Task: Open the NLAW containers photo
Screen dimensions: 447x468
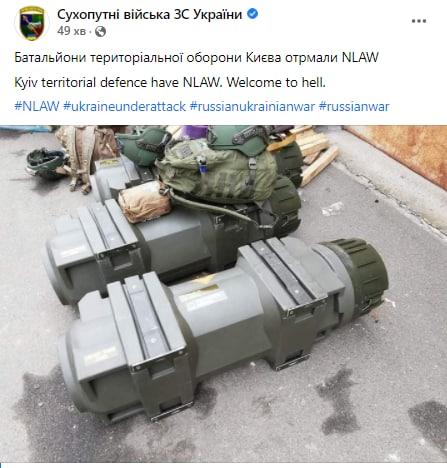Action: click(223, 294)
